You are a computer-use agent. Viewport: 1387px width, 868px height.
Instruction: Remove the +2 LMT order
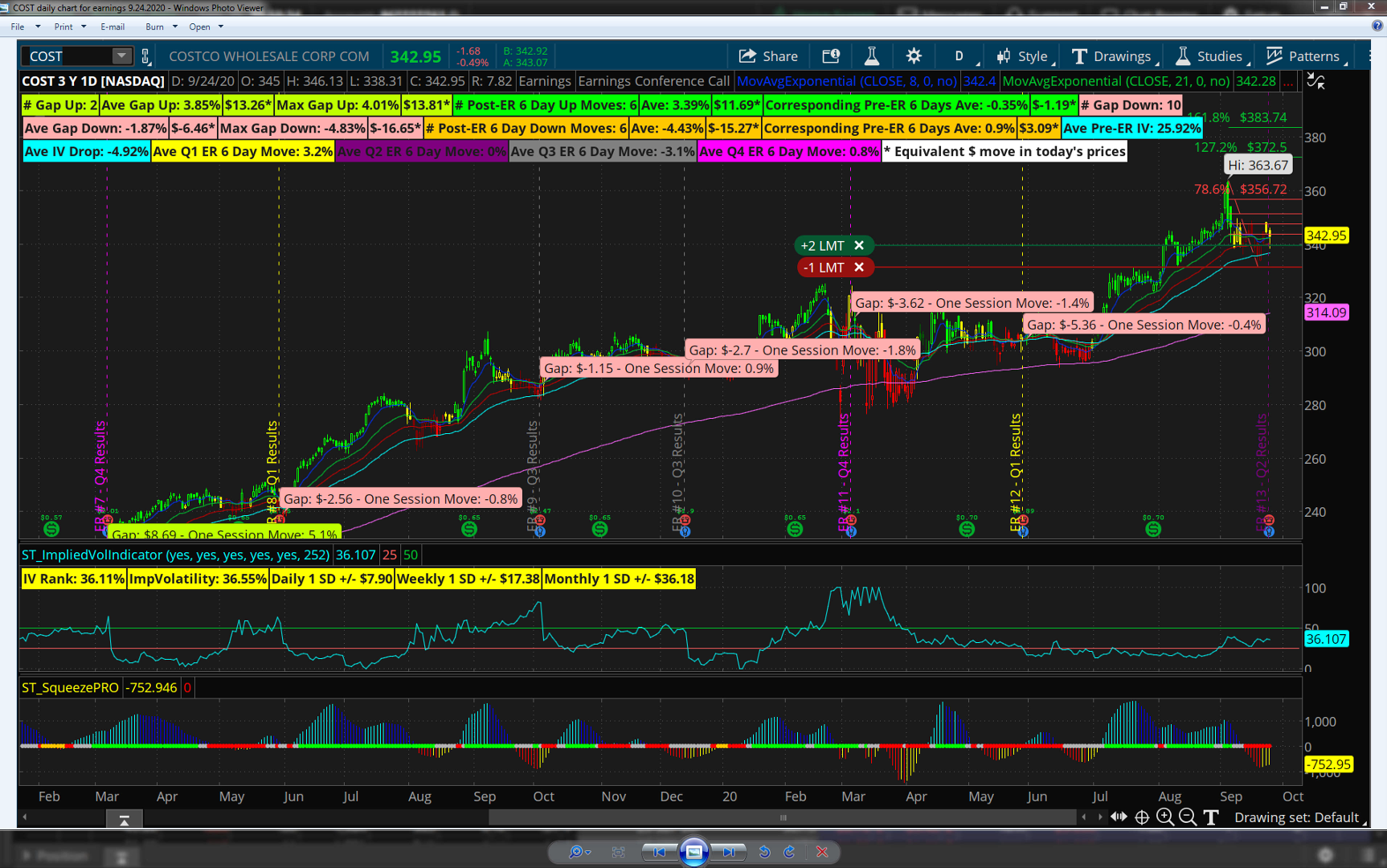tap(859, 245)
